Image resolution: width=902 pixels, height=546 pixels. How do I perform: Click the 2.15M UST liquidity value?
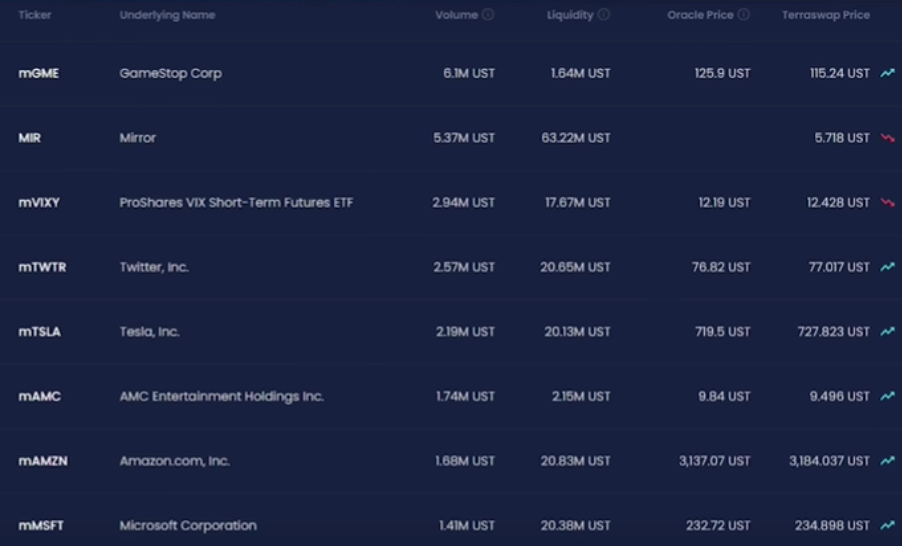[581, 396]
